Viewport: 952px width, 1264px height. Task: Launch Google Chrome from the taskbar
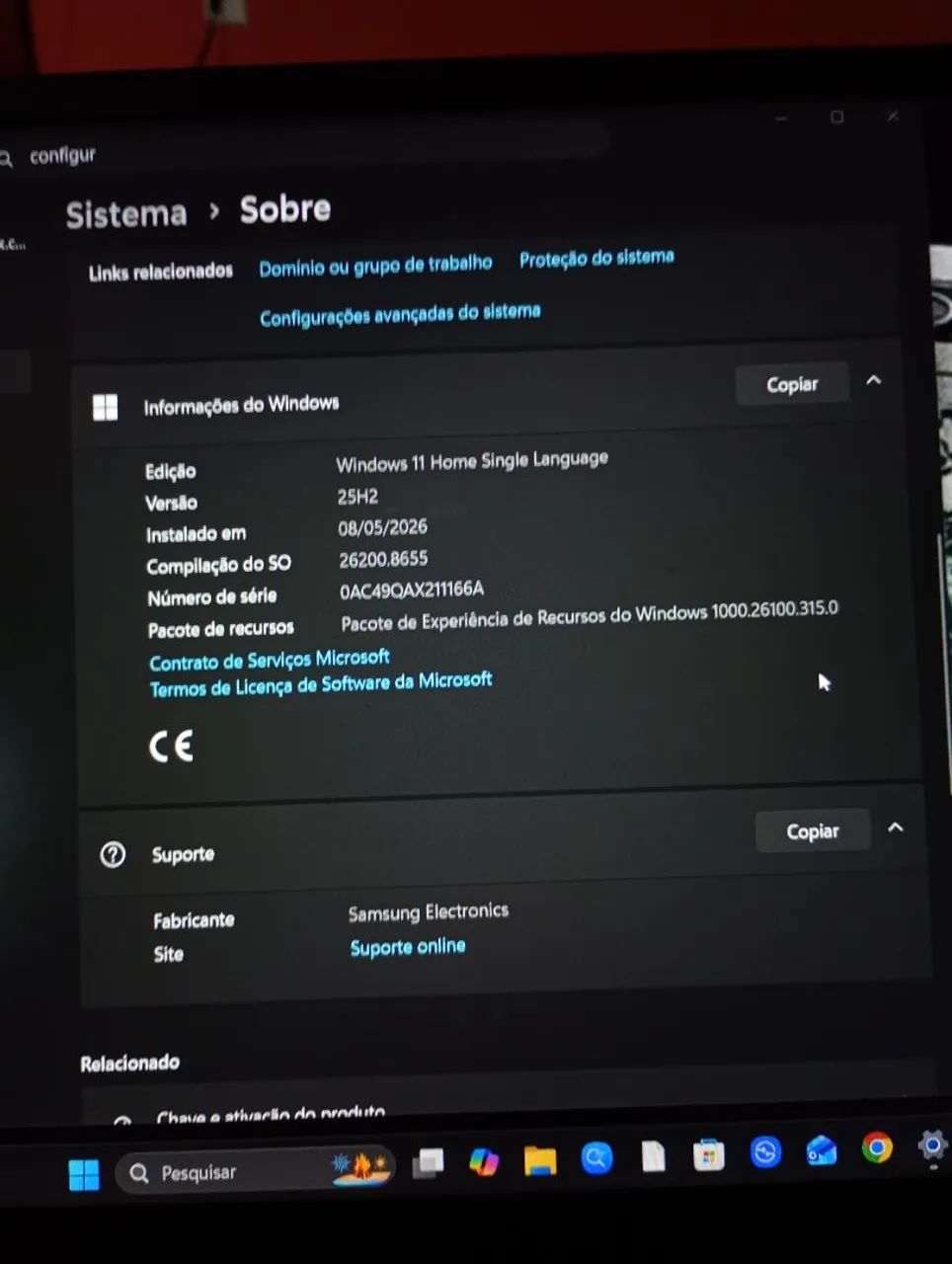(x=877, y=1147)
